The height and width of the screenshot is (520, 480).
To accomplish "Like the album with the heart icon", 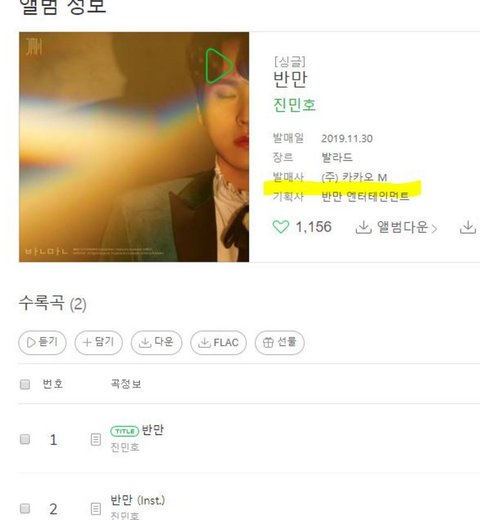I will coord(281,227).
